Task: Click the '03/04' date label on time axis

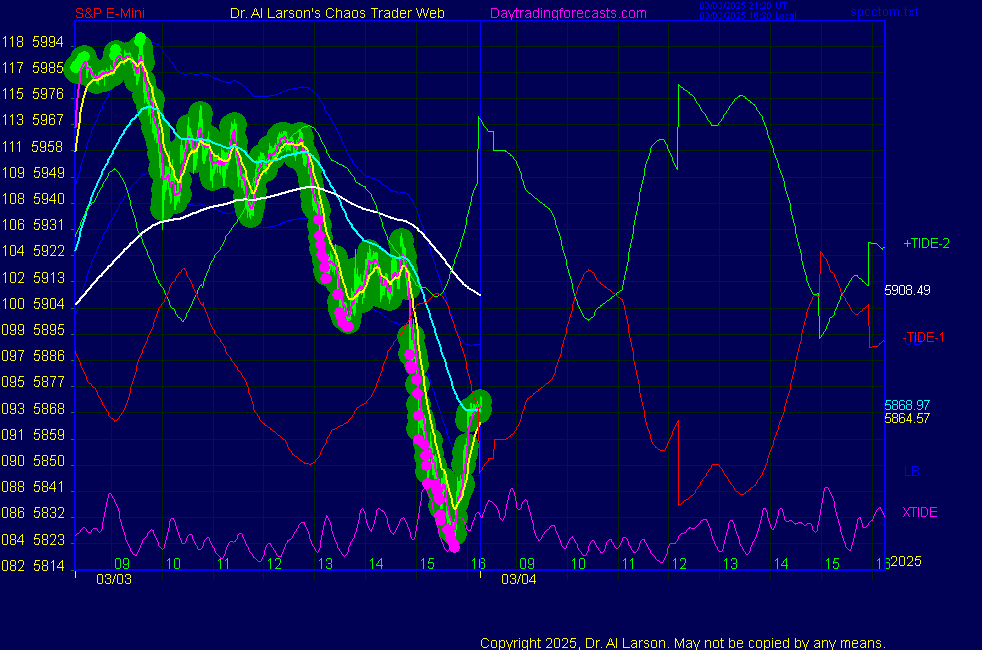Action: coord(519,579)
